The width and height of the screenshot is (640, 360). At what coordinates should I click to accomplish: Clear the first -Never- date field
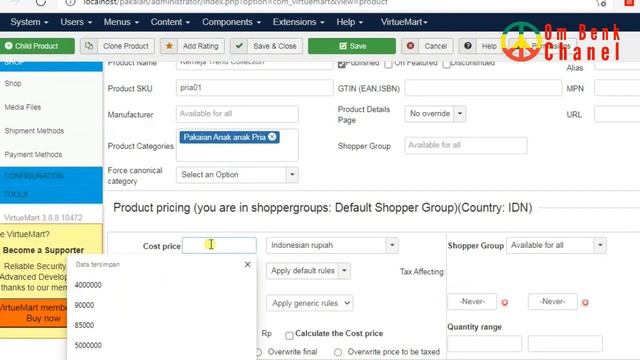pyautogui.click(x=504, y=302)
